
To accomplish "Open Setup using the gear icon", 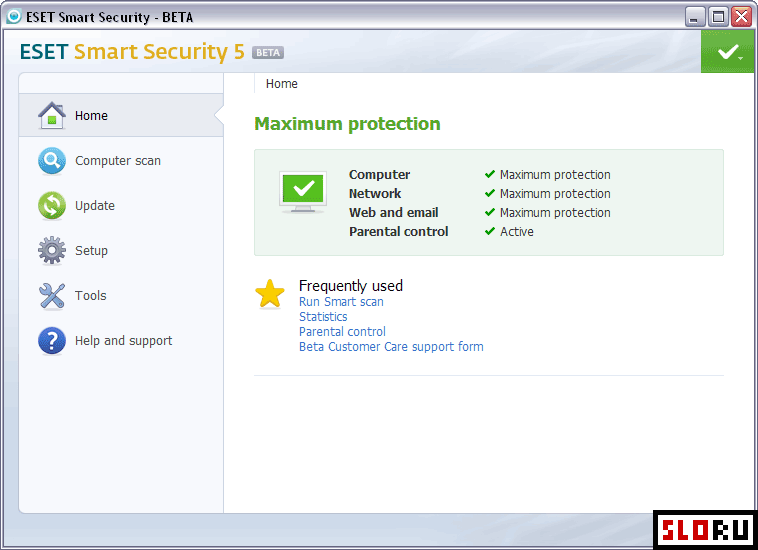I will click(x=52, y=250).
